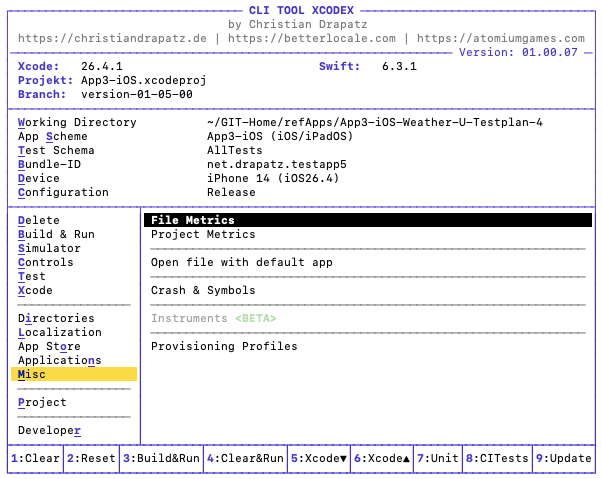Open the Project menu entry
Image resolution: width=602 pixels, height=479 pixels.
pos(42,402)
